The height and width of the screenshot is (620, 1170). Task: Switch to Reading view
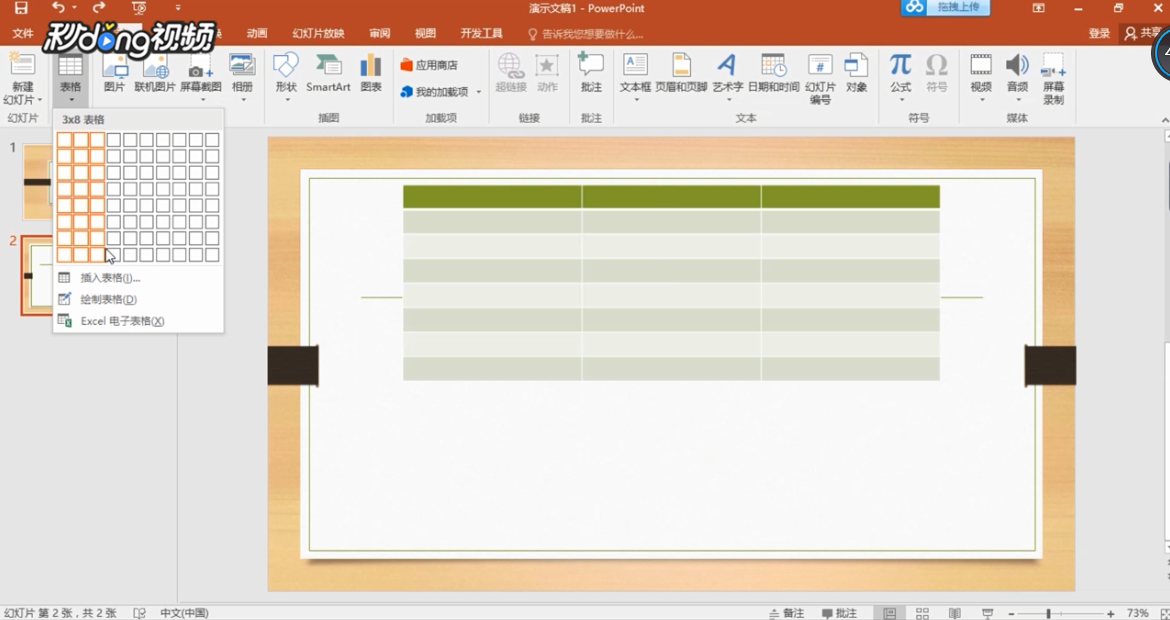pyautogui.click(x=954, y=613)
